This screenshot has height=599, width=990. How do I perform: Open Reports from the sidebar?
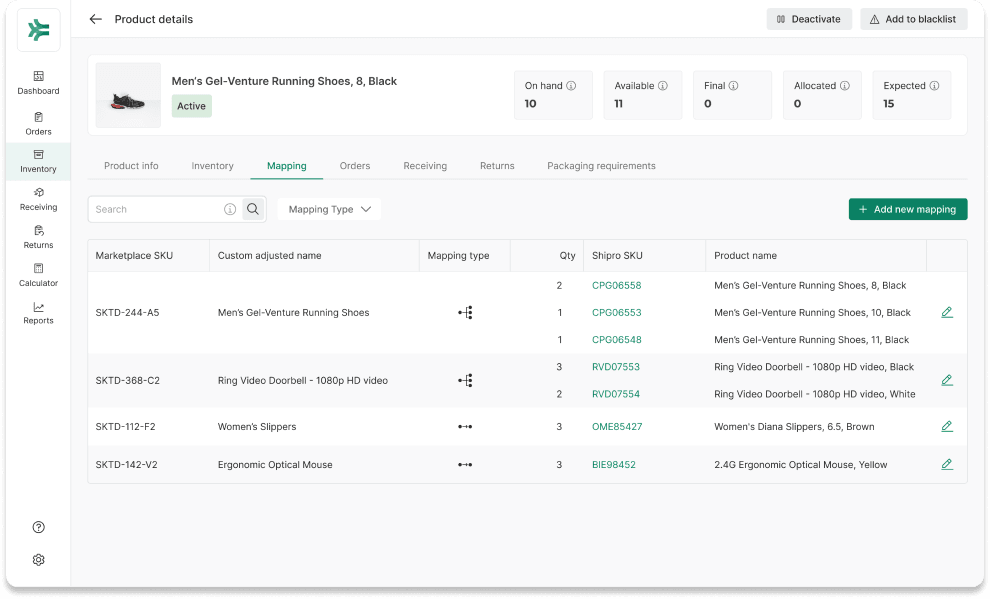point(38,313)
